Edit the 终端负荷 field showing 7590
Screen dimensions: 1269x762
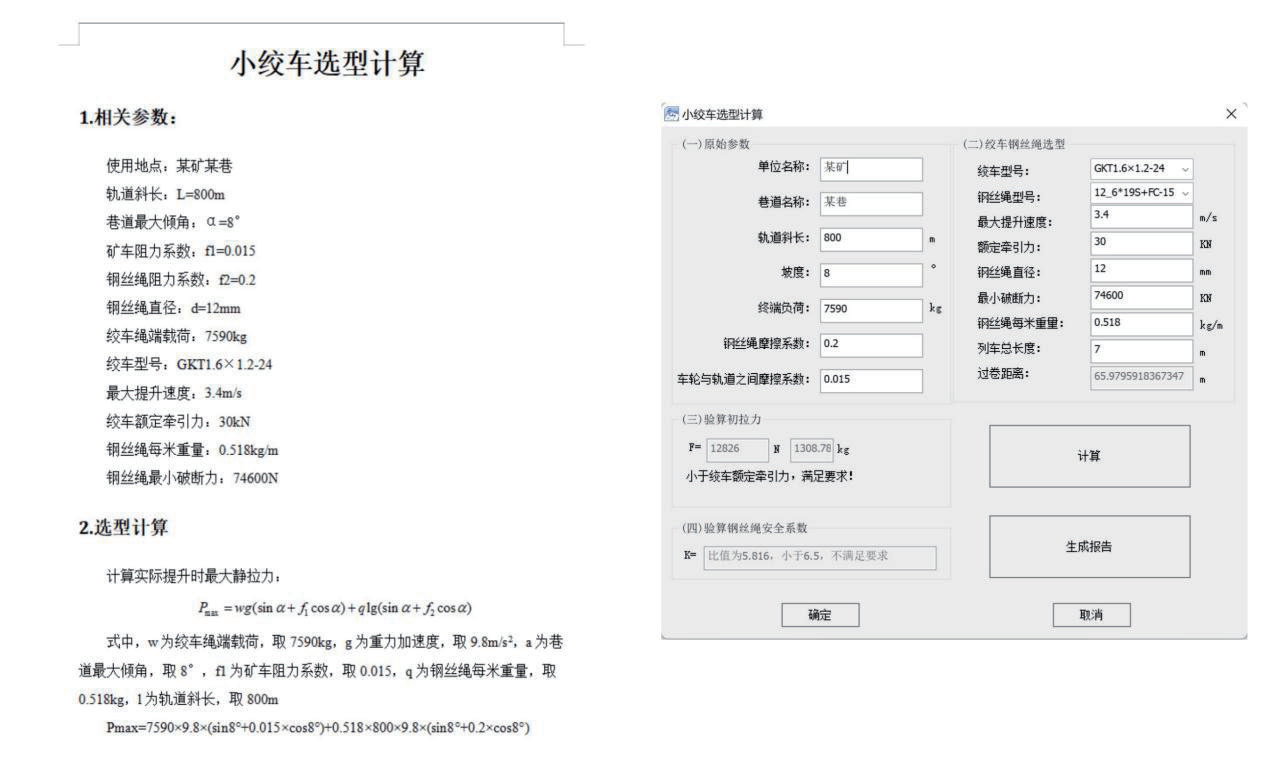pos(870,309)
